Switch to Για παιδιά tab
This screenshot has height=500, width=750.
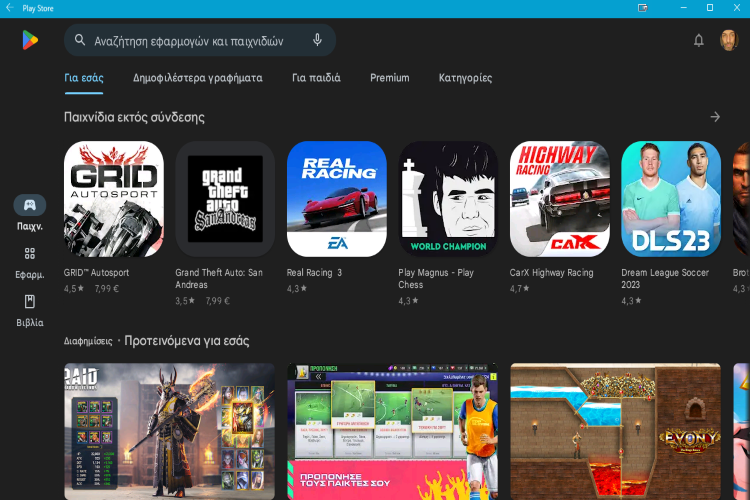pyautogui.click(x=316, y=78)
